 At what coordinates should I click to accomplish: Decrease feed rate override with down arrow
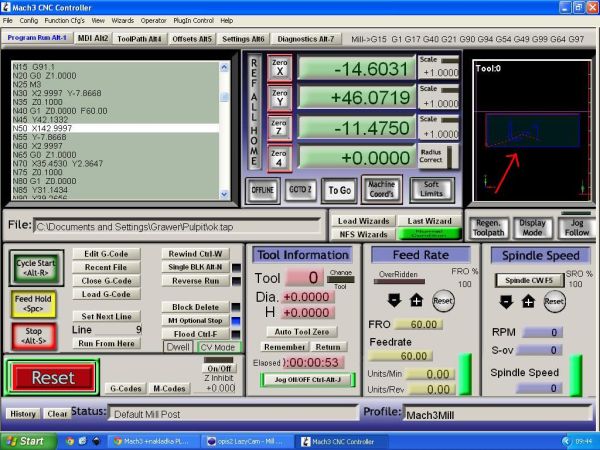point(395,301)
